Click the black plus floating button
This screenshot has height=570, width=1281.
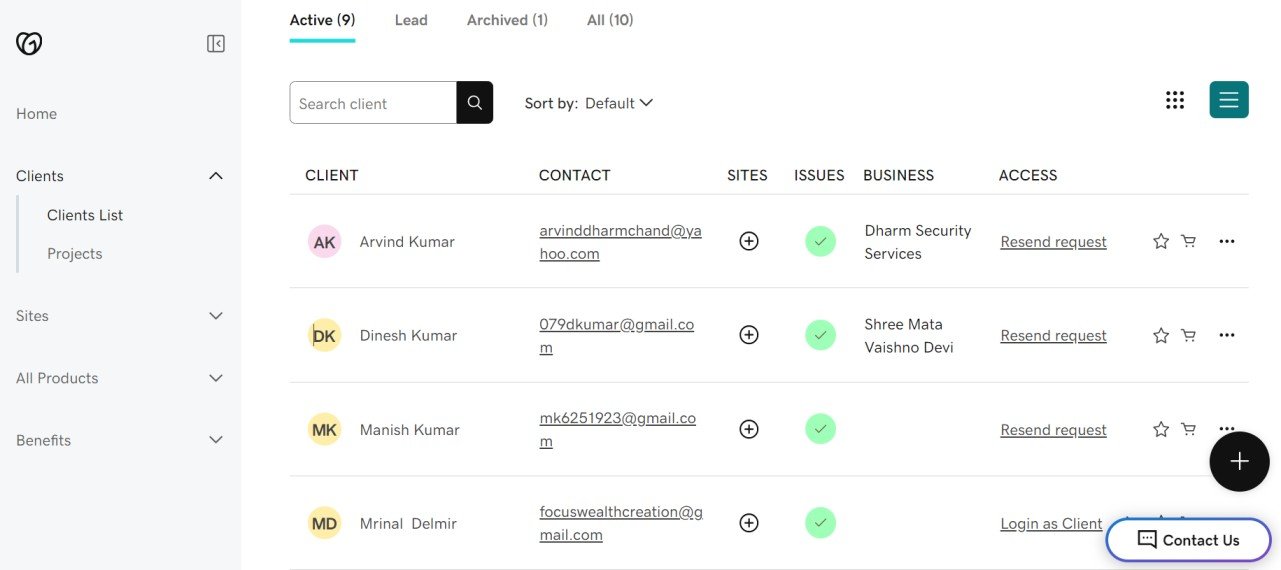click(1239, 461)
